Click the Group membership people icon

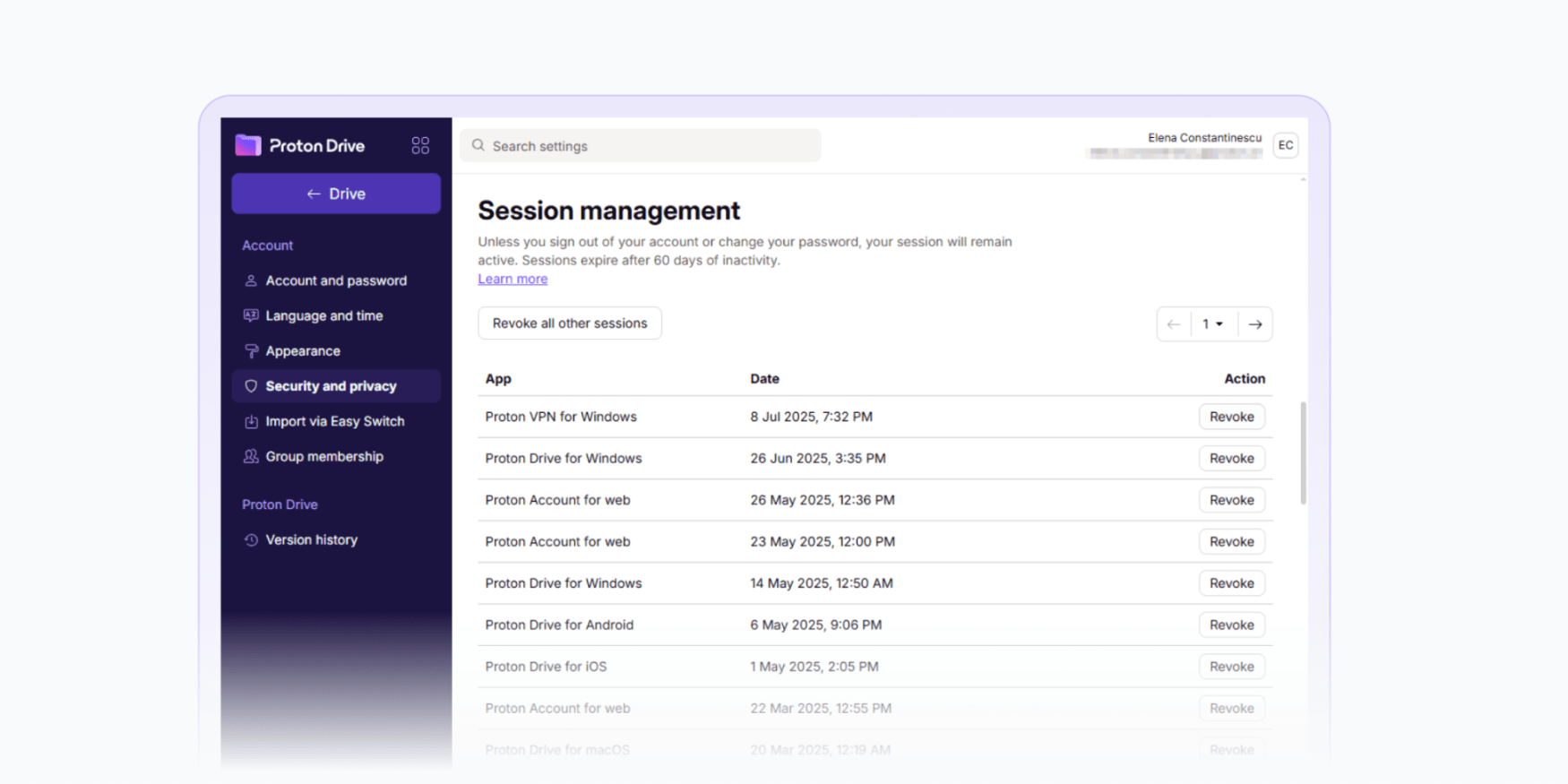251,456
